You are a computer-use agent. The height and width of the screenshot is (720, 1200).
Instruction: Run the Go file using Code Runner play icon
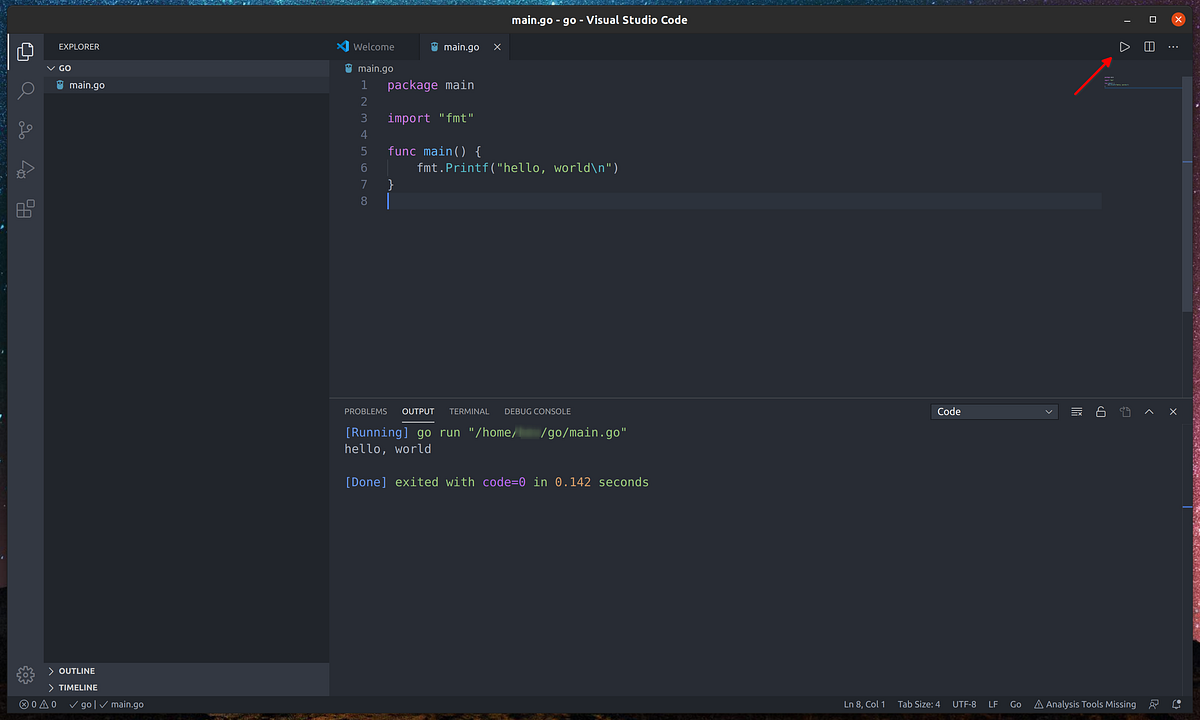1124,46
